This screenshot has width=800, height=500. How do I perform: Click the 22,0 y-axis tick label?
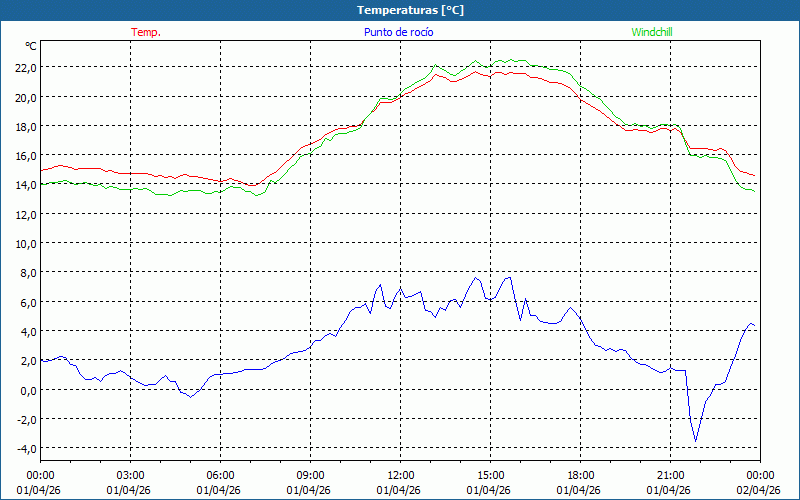click(25, 68)
